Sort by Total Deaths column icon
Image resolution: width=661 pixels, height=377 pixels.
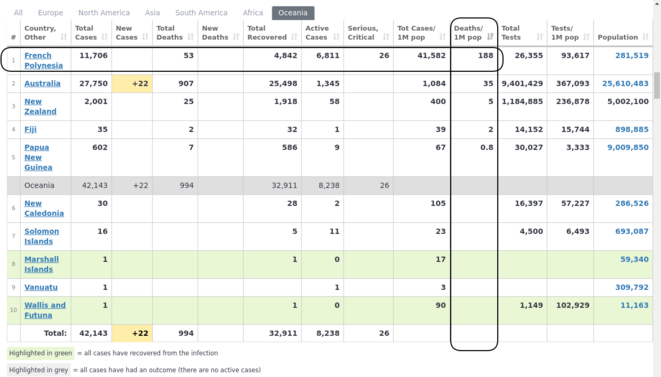191,37
